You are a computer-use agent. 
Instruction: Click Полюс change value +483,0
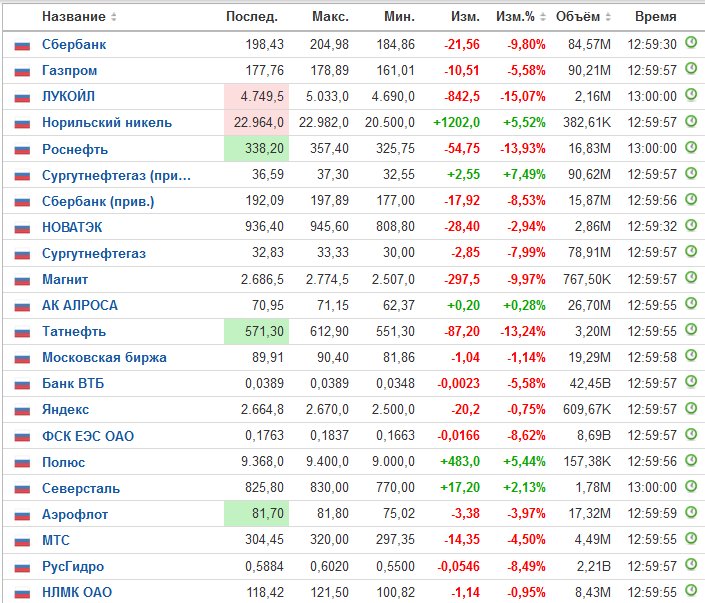tap(460, 461)
